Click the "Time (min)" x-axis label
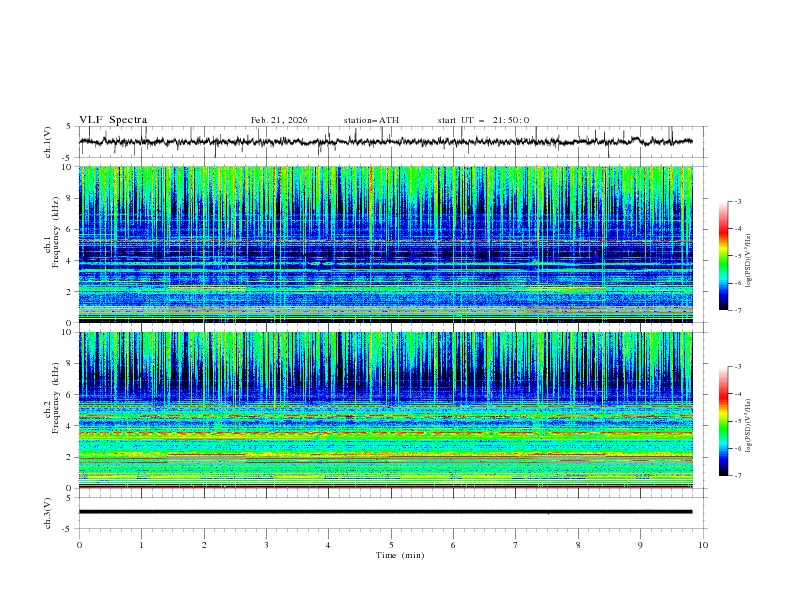The height and width of the screenshot is (612, 792). (x=400, y=555)
